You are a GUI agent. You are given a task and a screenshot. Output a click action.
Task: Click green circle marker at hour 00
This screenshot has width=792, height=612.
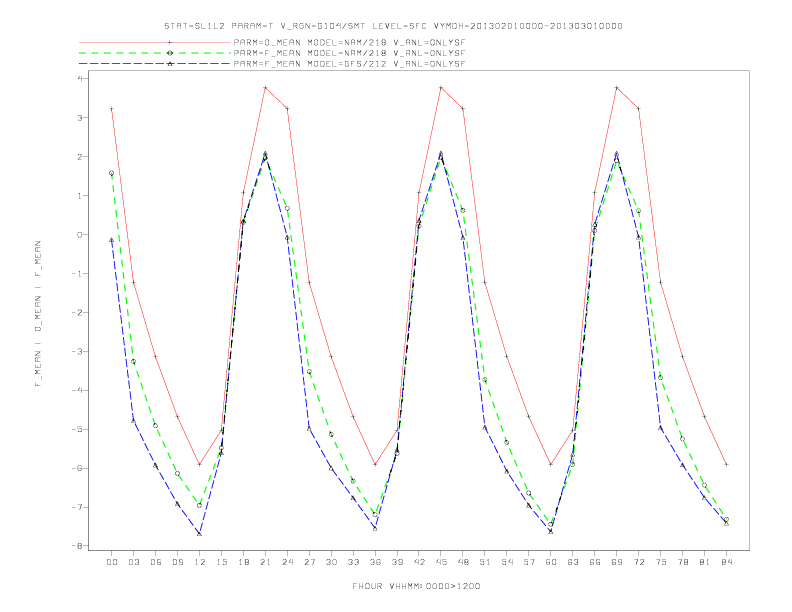[112, 173]
